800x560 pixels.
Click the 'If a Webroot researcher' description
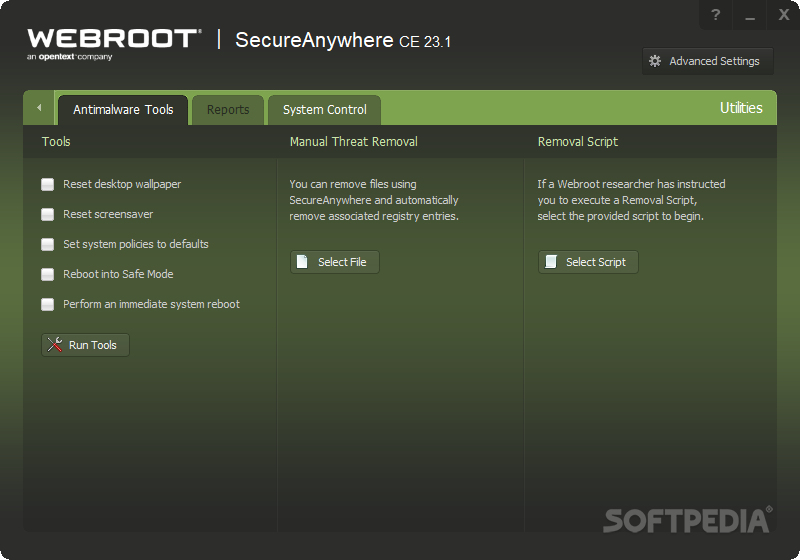coord(631,200)
